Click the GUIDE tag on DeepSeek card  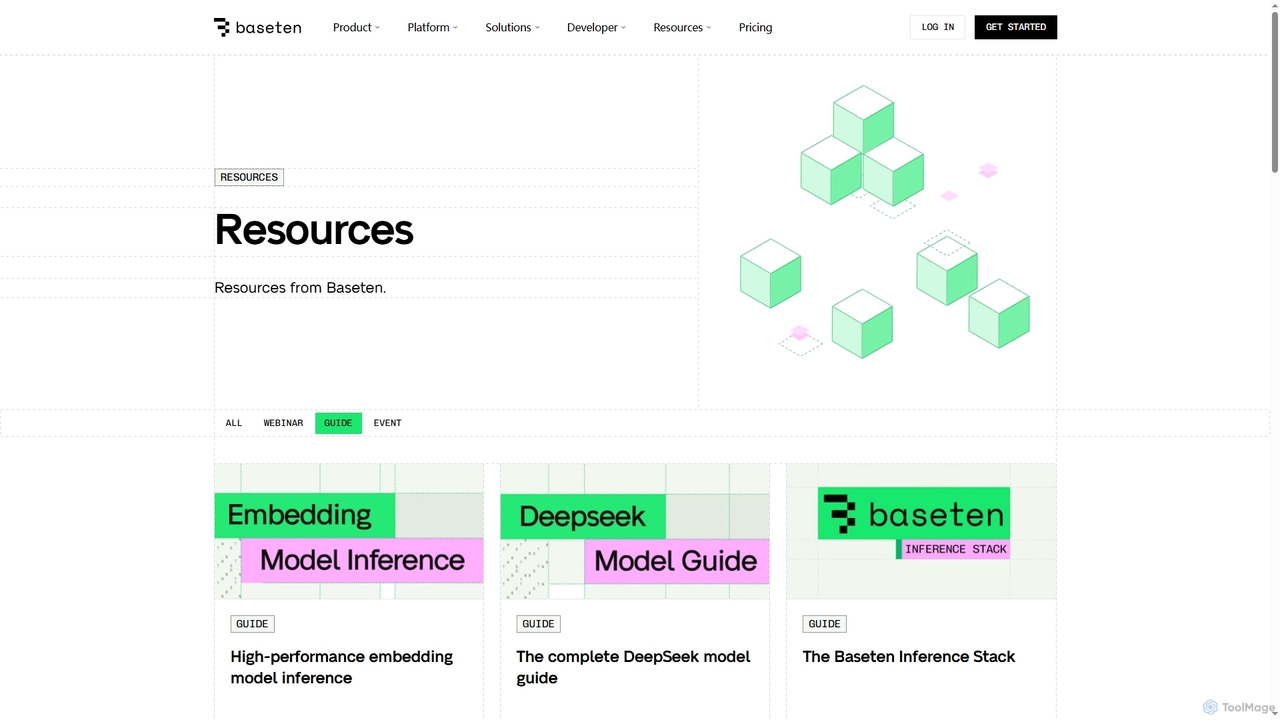[x=538, y=624]
